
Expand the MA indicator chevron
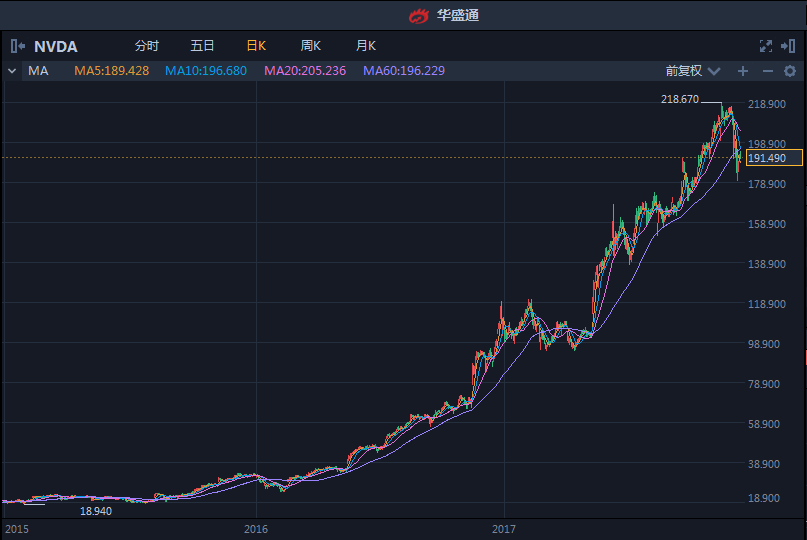pyautogui.click(x=12, y=71)
